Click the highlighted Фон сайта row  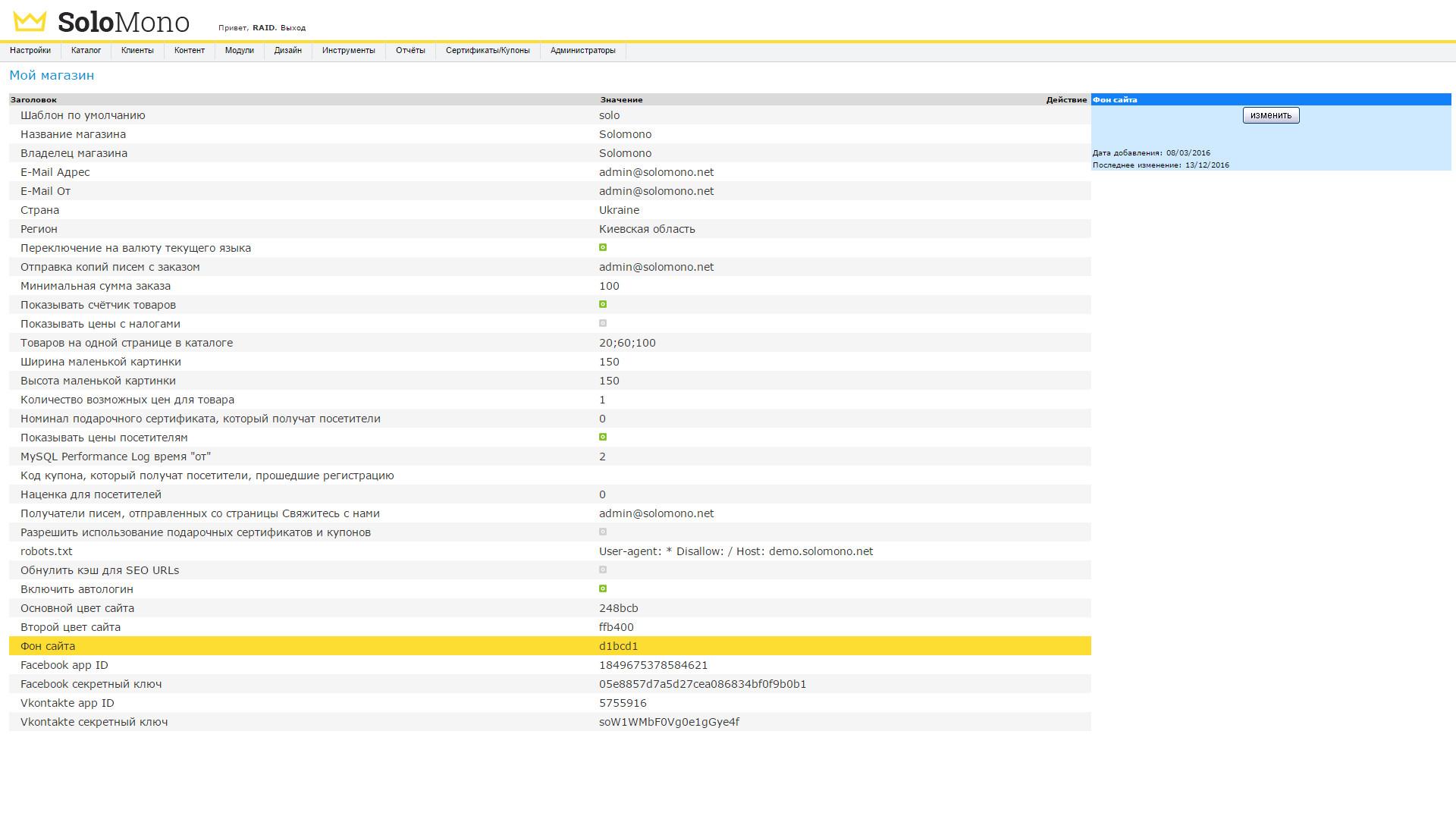pos(550,646)
